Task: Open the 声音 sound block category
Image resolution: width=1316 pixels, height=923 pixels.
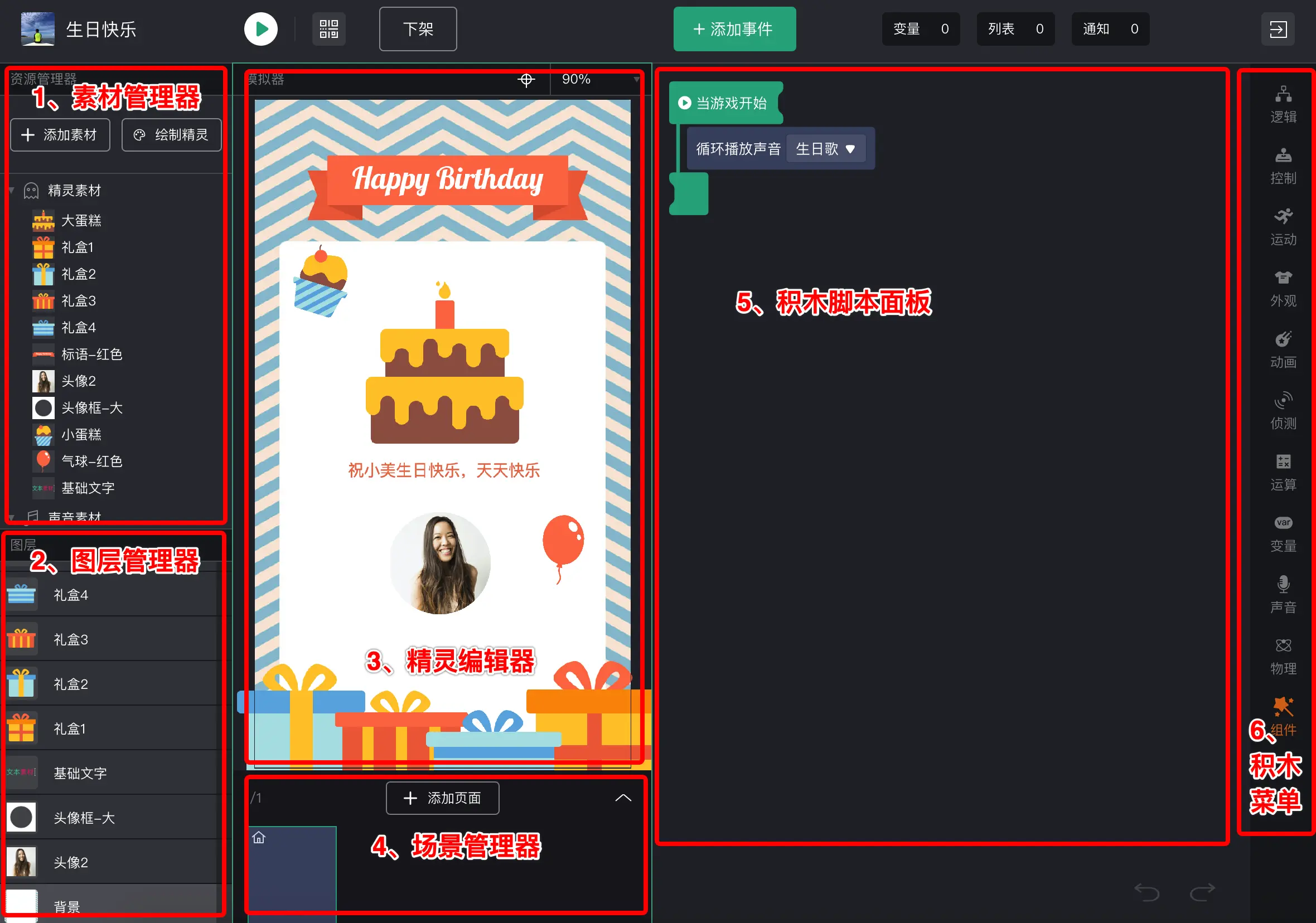Action: tap(1283, 595)
